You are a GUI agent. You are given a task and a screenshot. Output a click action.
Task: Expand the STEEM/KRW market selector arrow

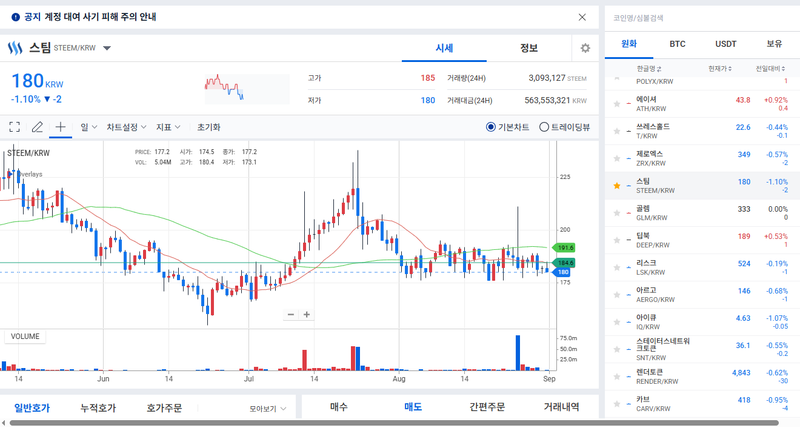[x=107, y=48]
